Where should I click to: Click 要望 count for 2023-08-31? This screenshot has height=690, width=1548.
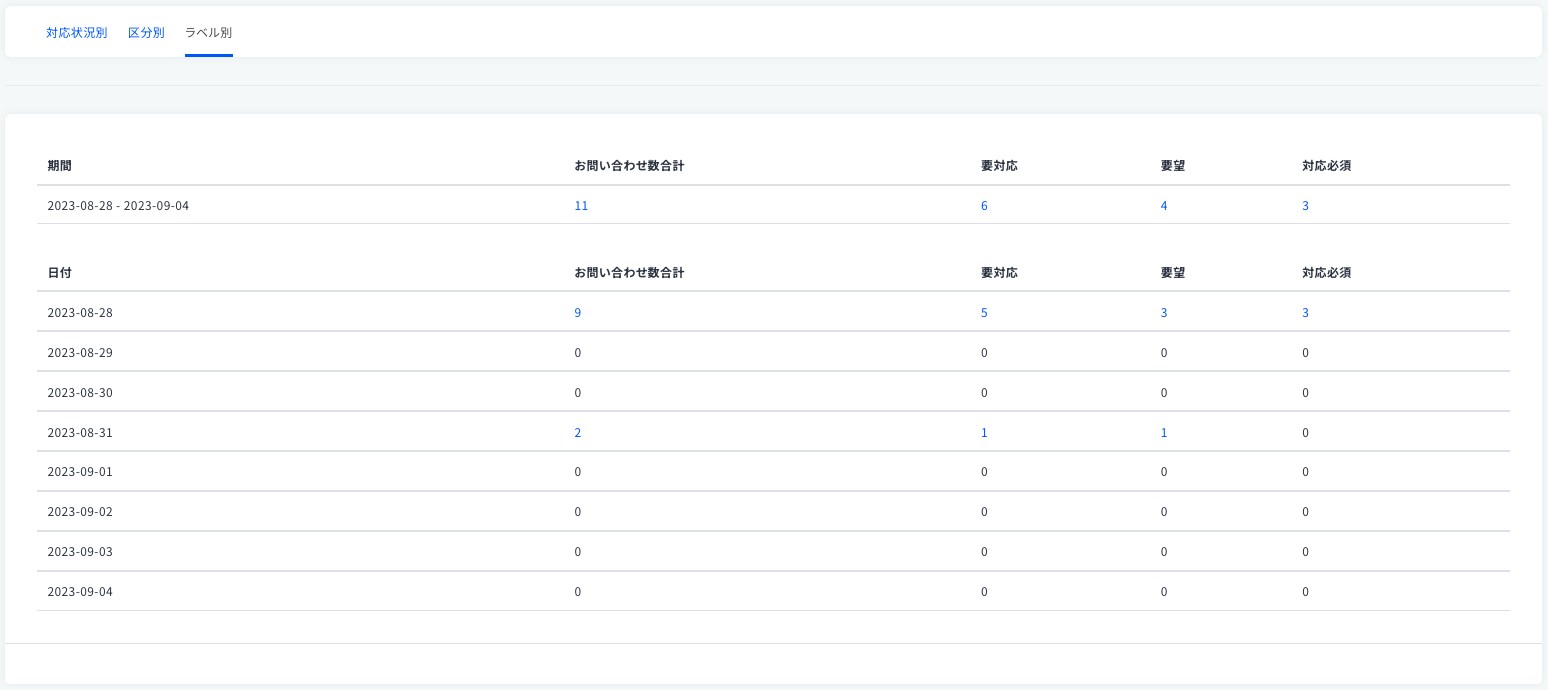[x=1163, y=433]
